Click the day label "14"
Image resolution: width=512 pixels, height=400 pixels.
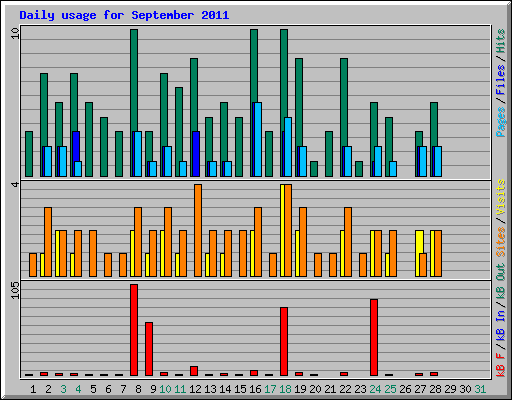225,389
